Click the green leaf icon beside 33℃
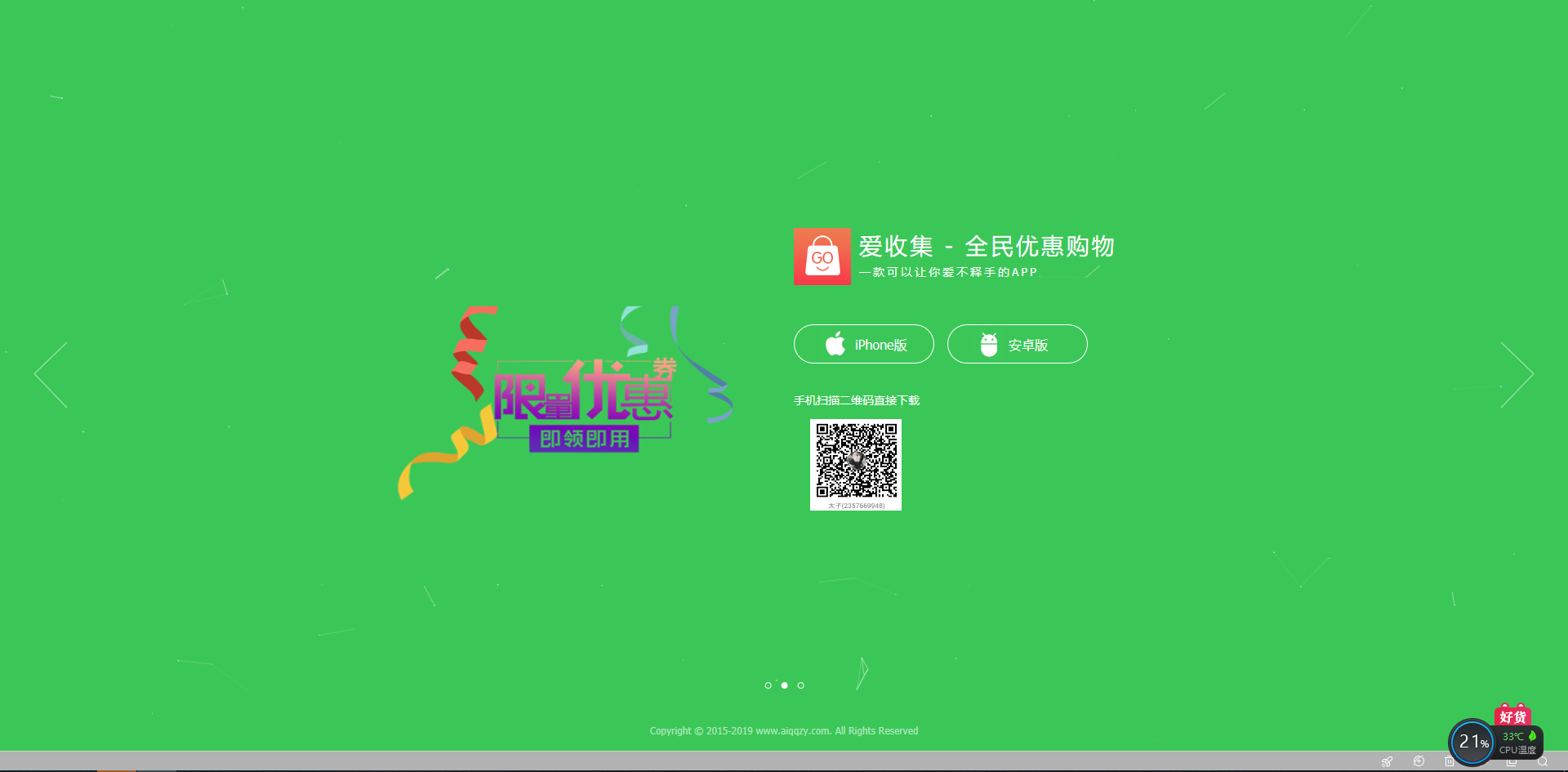 1532,736
